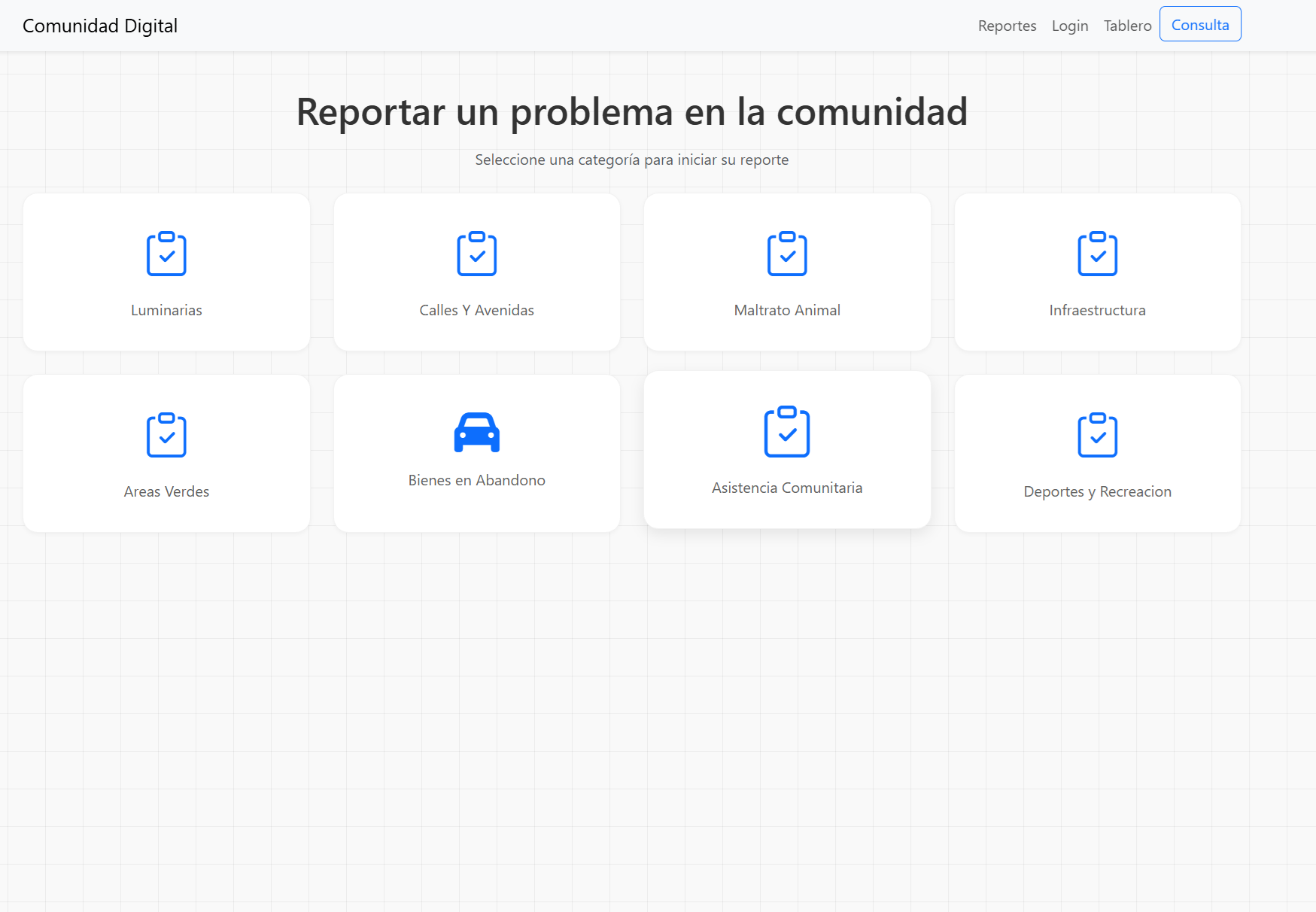Viewport: 1316px width, 912px height.
Task: Open the Reportes menu item
Action: click(x=1007, y=26)
